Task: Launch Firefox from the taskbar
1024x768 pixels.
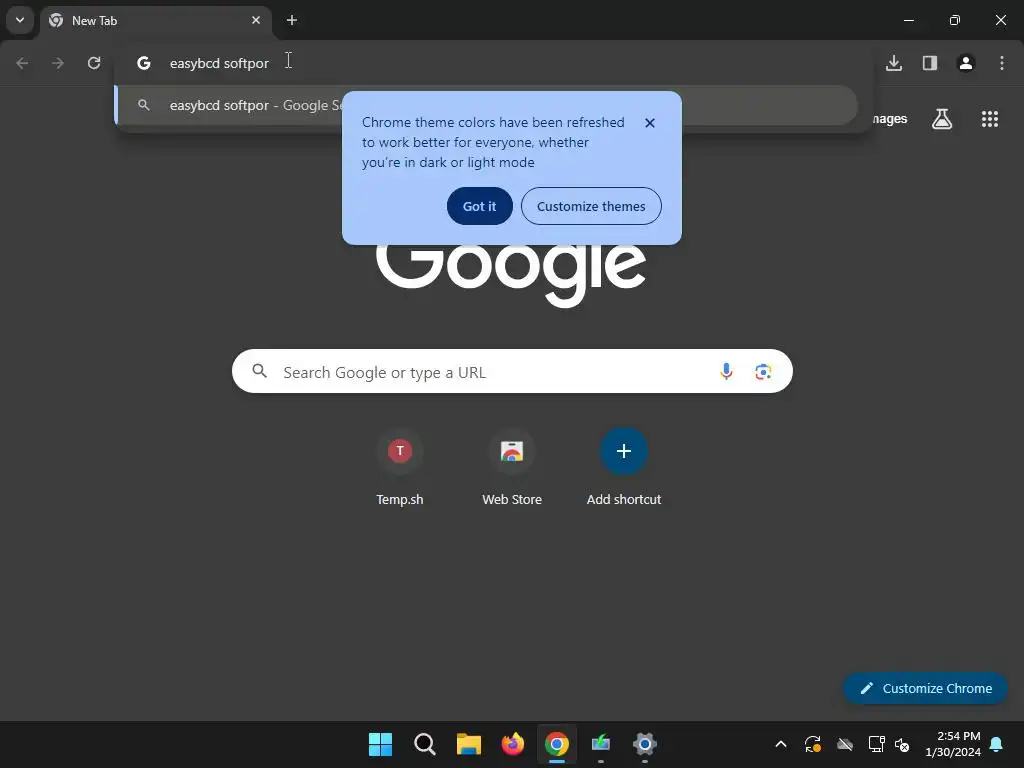Action: 513,744
